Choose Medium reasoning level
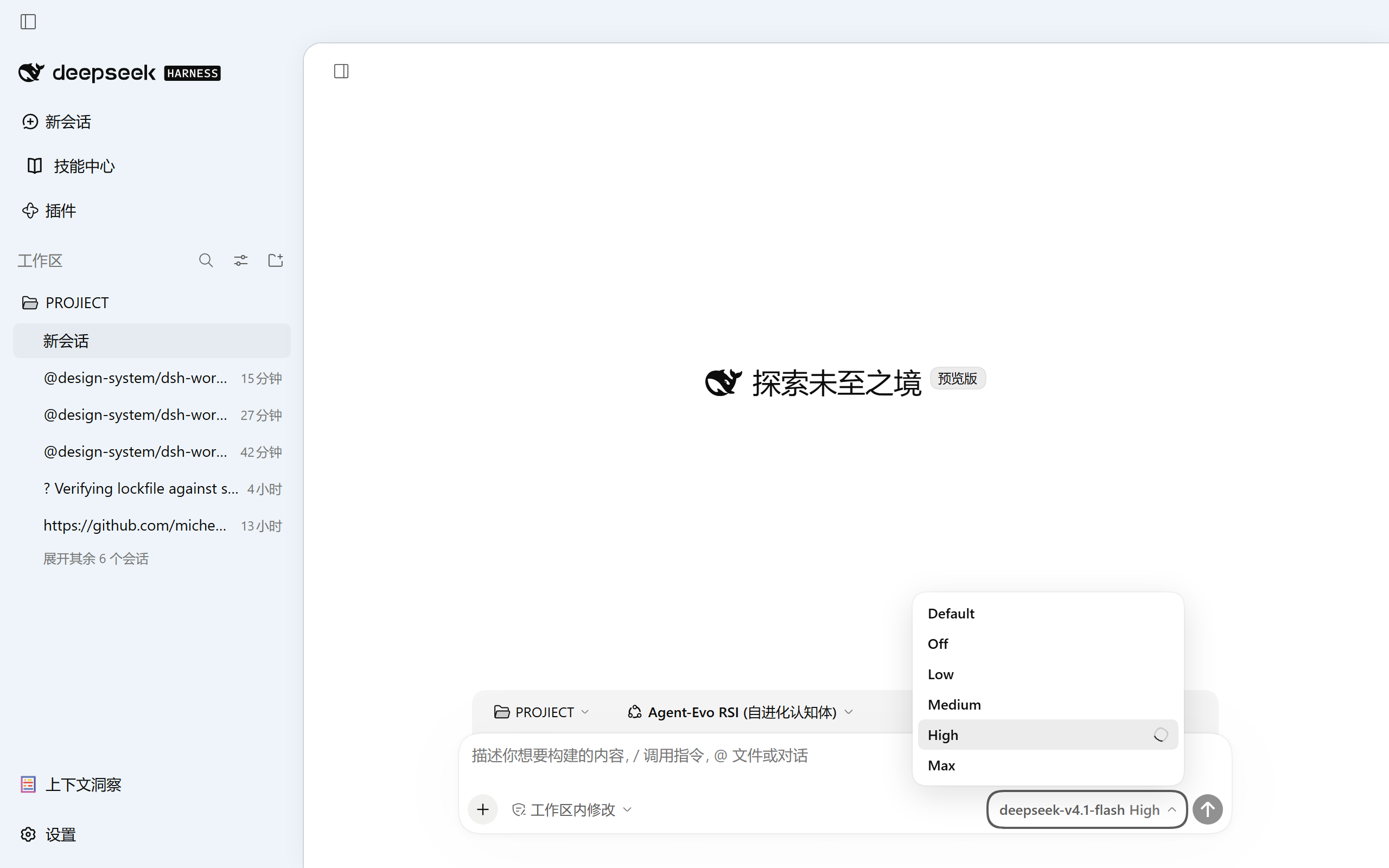Viewport: 1389px width, 868px height. 1048,704
